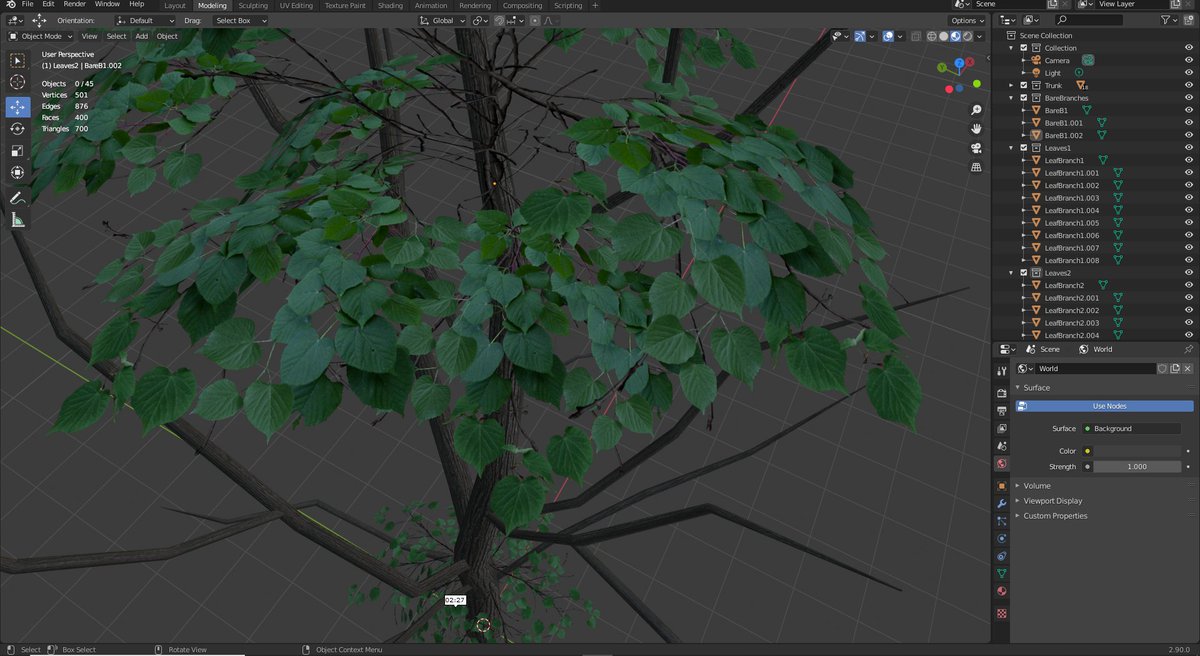
Task: Open the World properties tab
Action: pyautogui.click(x=1001, y=464)
